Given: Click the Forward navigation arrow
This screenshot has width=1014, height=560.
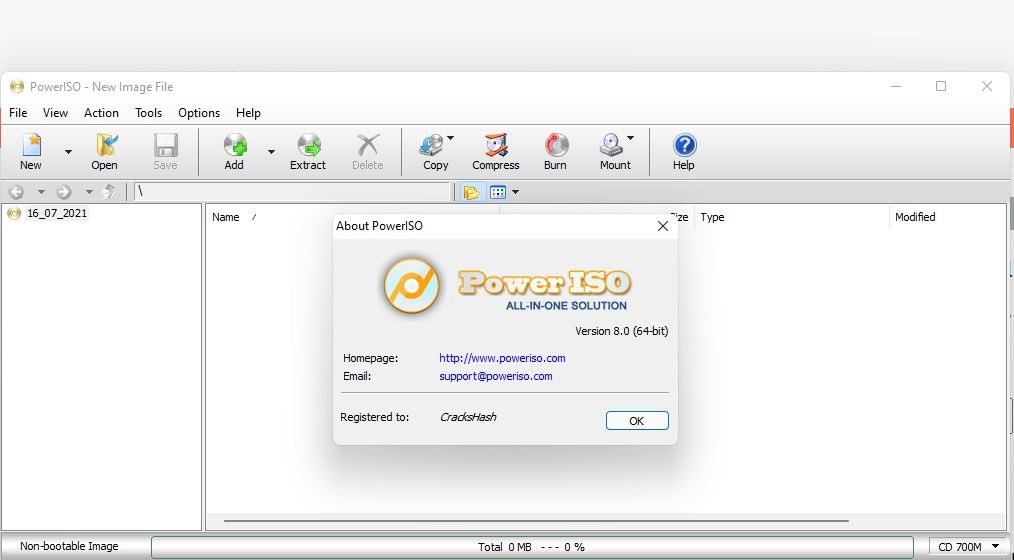Looking at the screenshot, I should [x=63, y=192].
